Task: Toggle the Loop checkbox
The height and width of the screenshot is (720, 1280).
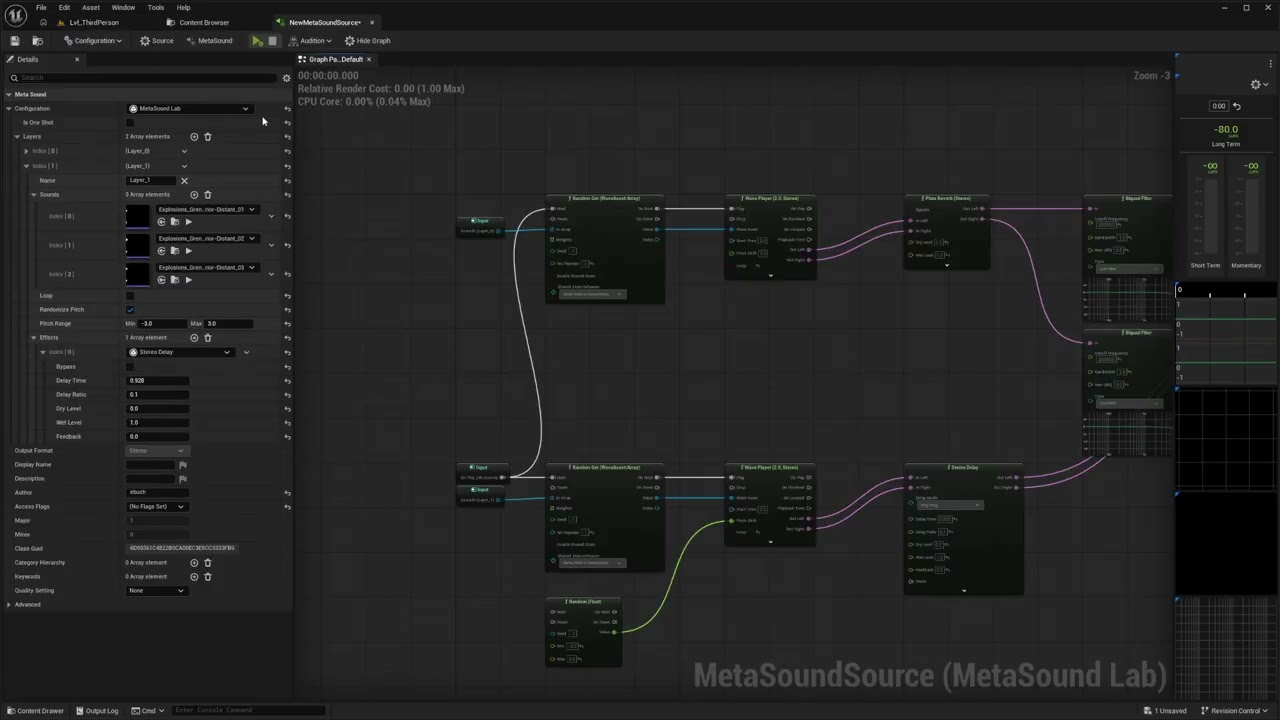Action: (x=130, y=296)
